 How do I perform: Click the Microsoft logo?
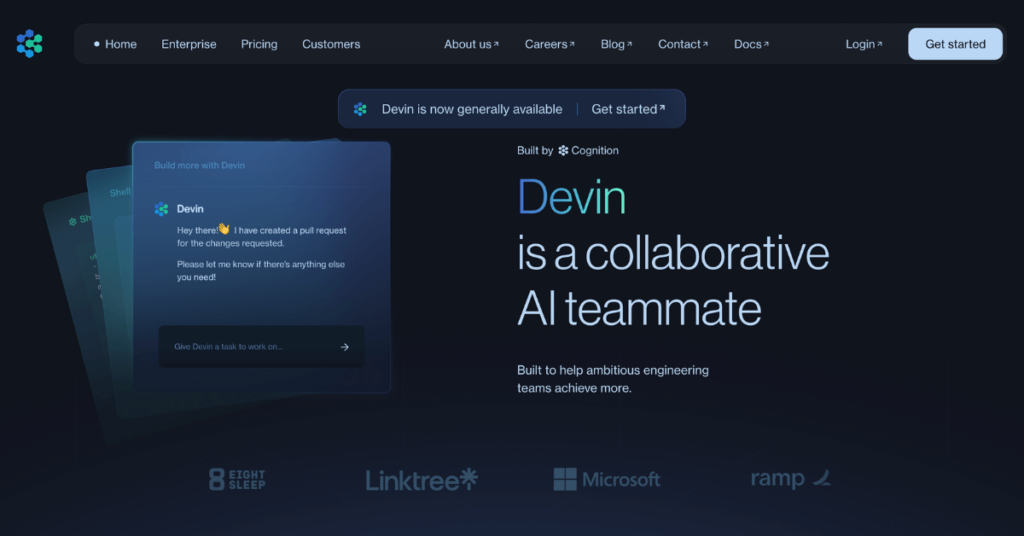coord(607,480)
